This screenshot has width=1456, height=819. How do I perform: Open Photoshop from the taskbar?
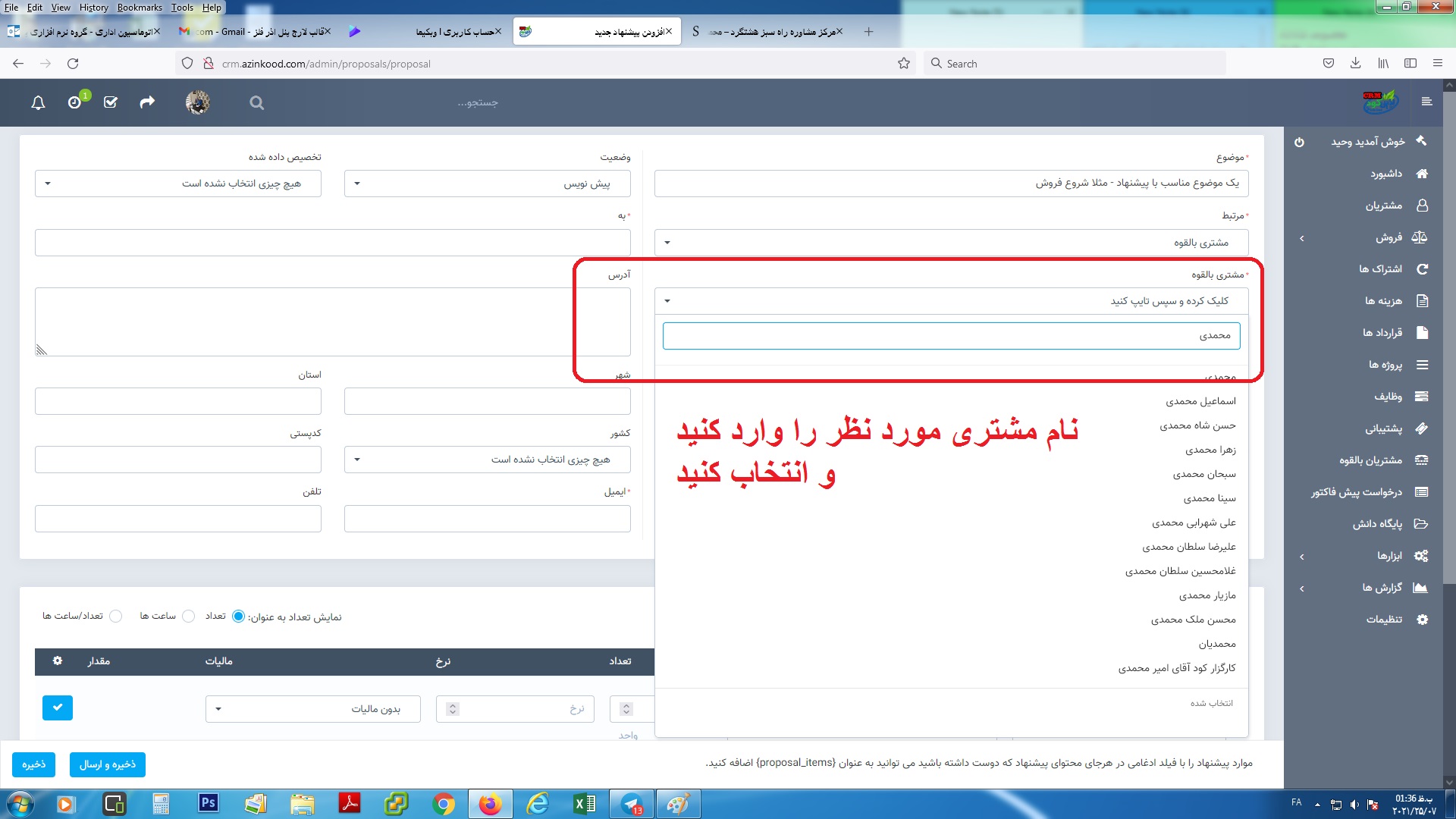pos(209,803)
